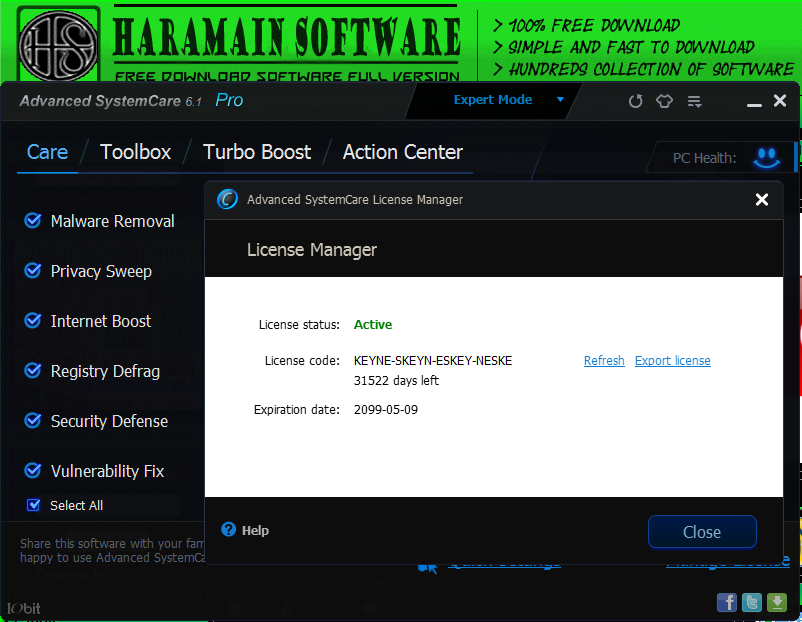802x622 pixels.
Task: Click the license code KEYNE-SKEYN-ESKEY-NESKE text
Action: [433, 361]
